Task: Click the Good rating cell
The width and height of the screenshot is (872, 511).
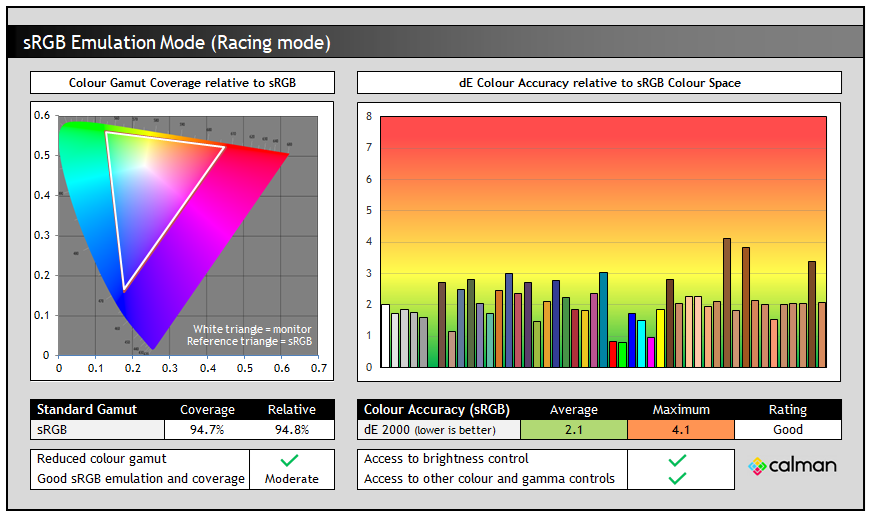Action: point(787,430)
